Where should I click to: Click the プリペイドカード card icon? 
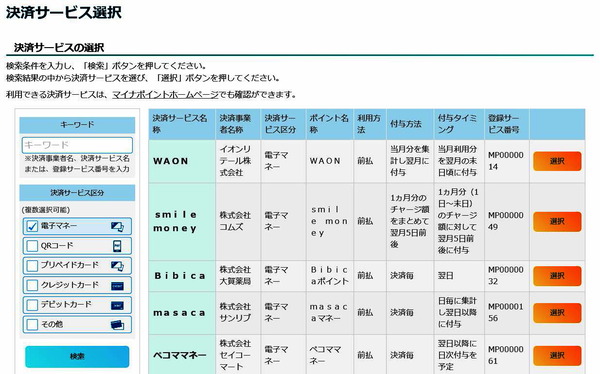(x=117, y=266)
